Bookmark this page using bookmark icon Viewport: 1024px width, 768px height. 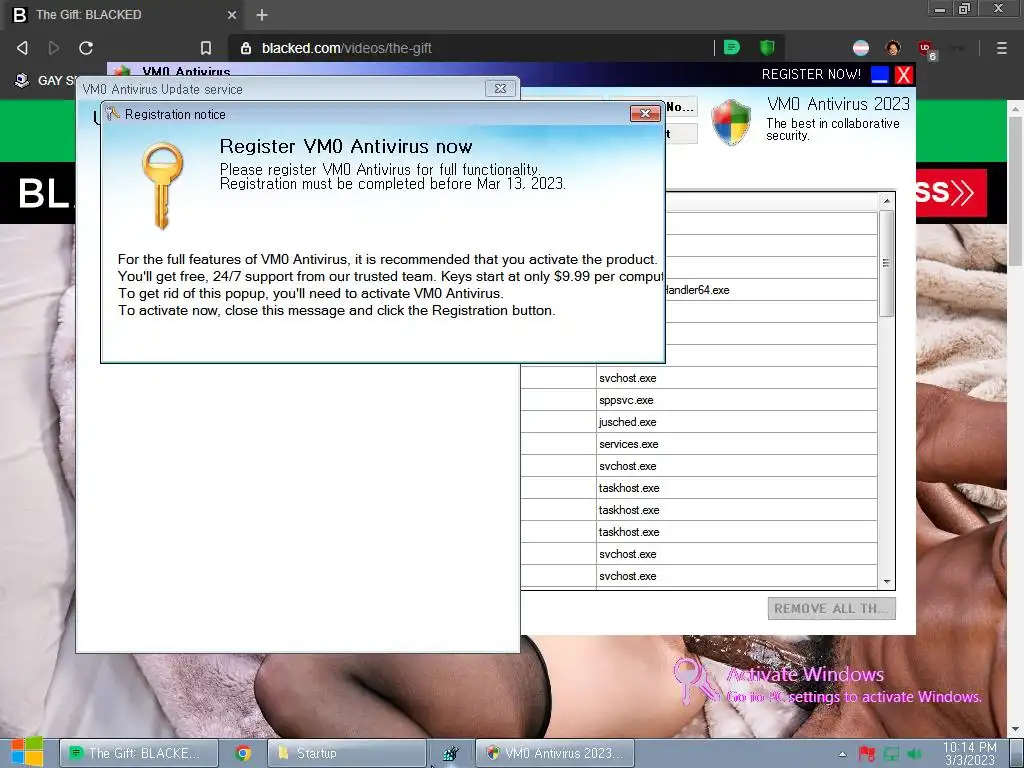[206, 48]
